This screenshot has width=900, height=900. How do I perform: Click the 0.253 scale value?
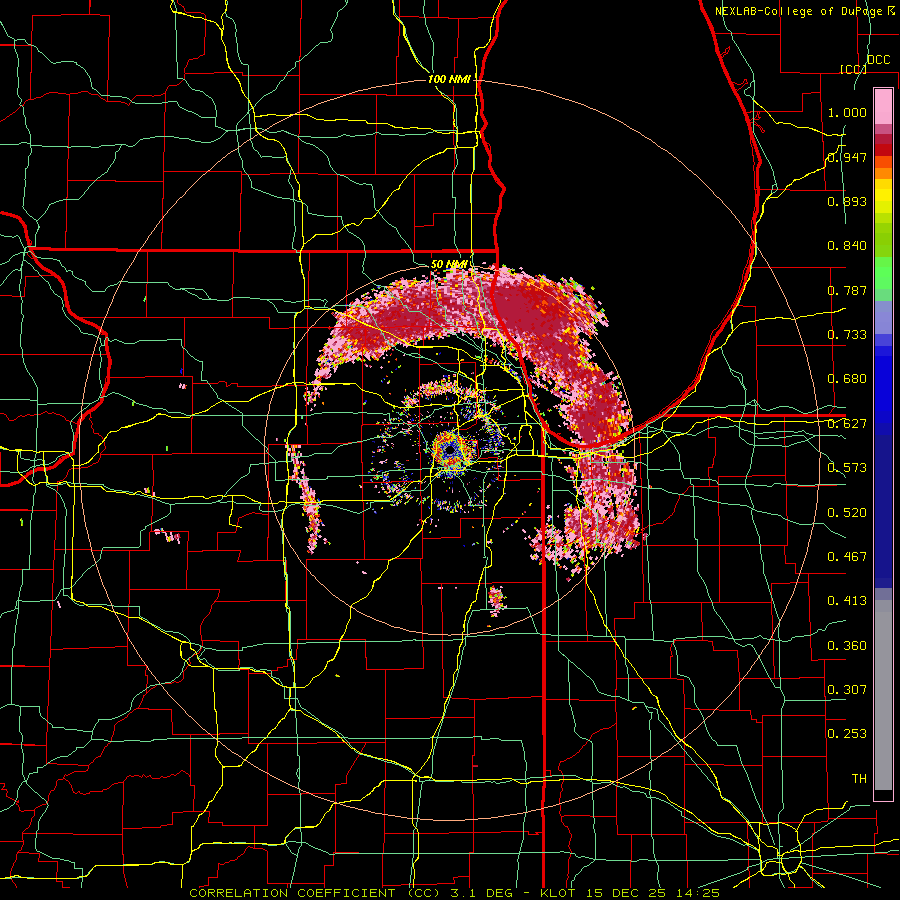tap(847, 734)
